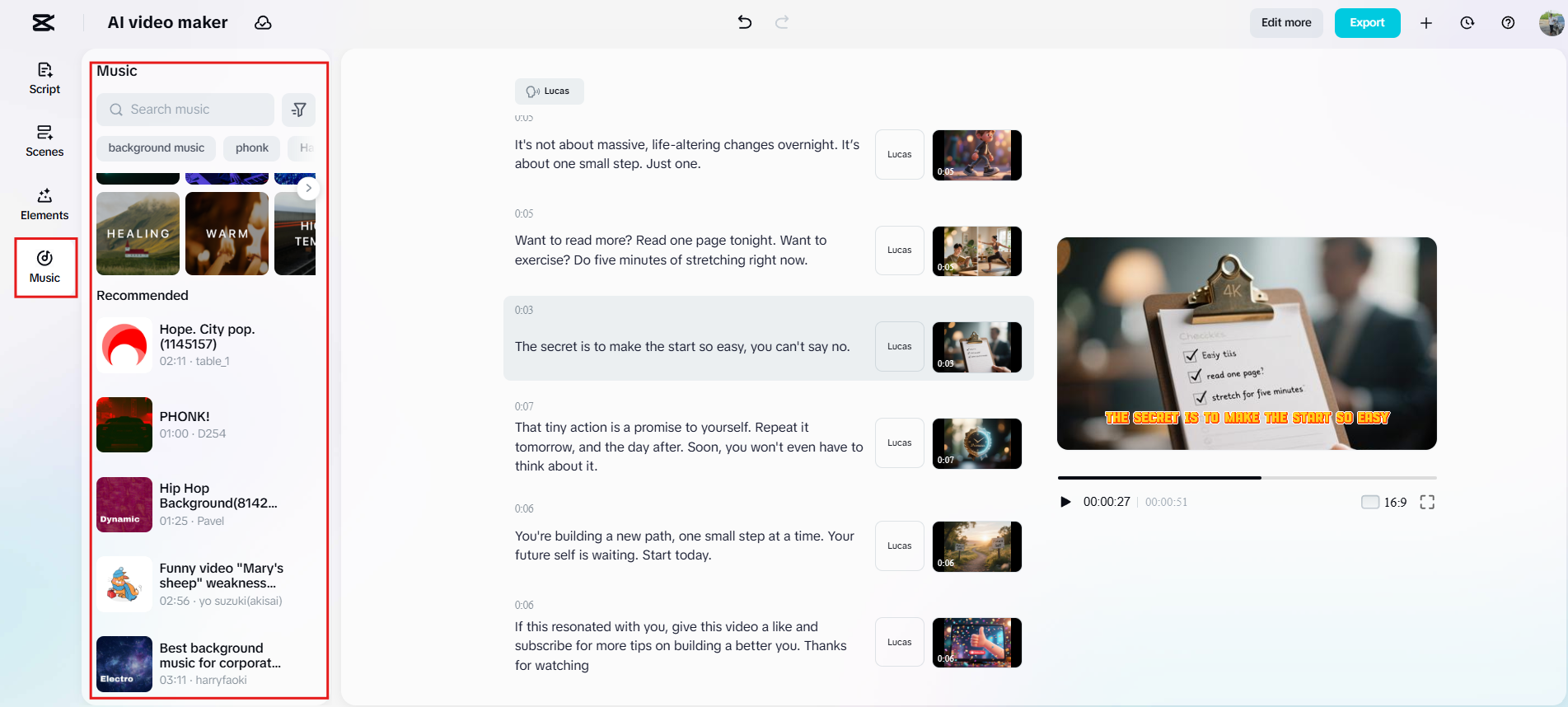Open the clipboard scene thumbnail
Image resolution: width=1568 pixels, height=707 pixels.
[977, 347]
